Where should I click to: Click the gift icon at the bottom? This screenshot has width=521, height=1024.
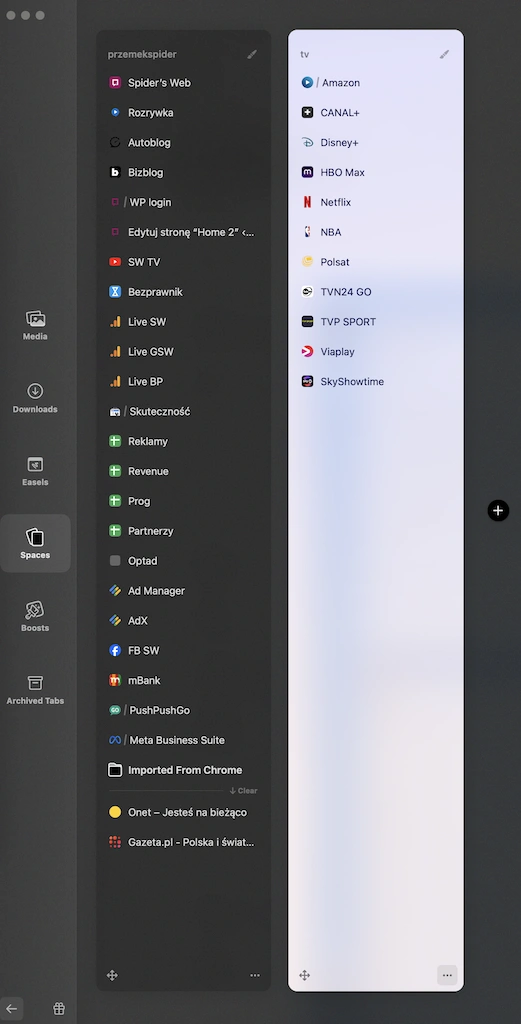(x=59, y=1008)
